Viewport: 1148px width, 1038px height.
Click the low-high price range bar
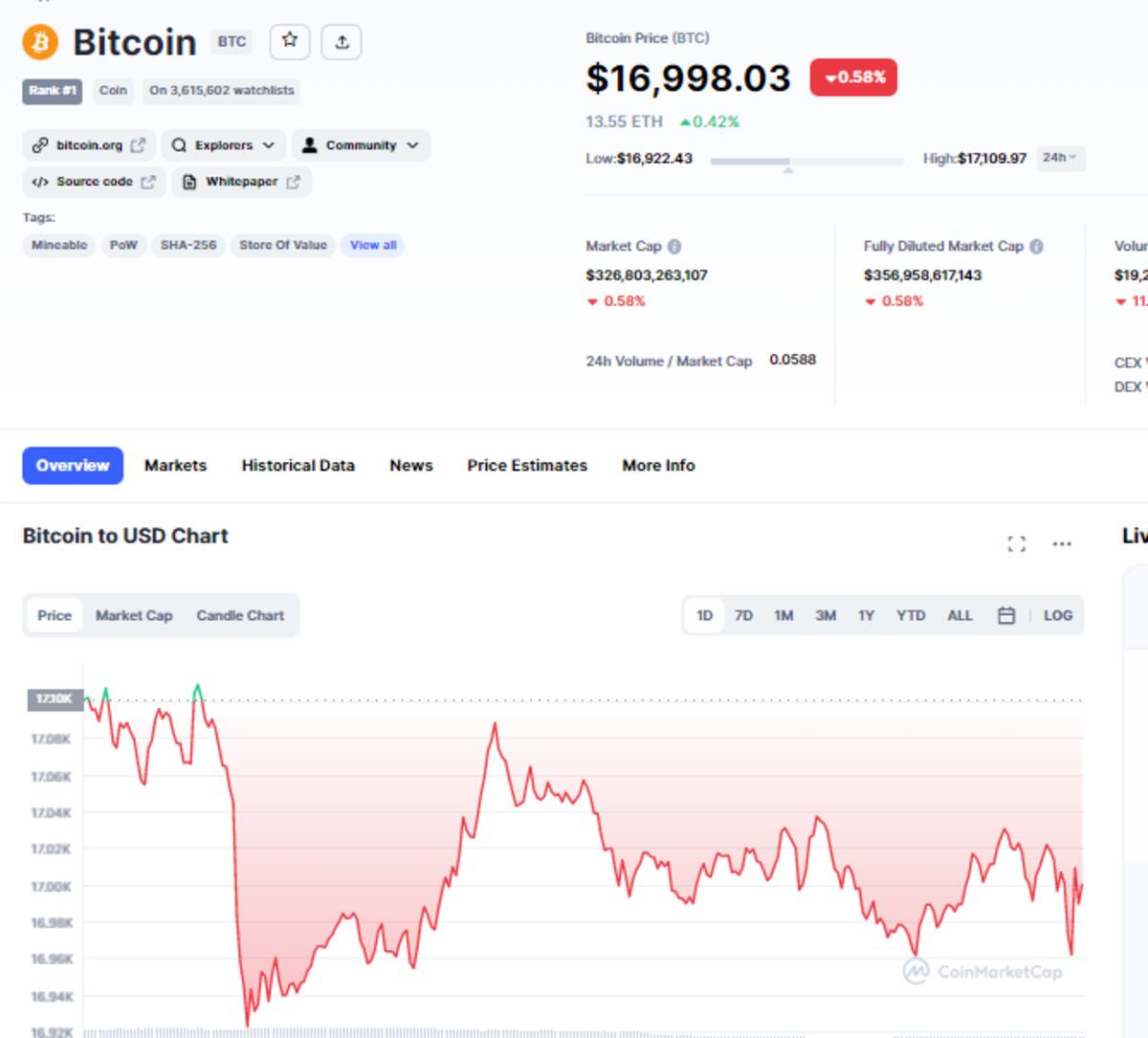(806, 162)
